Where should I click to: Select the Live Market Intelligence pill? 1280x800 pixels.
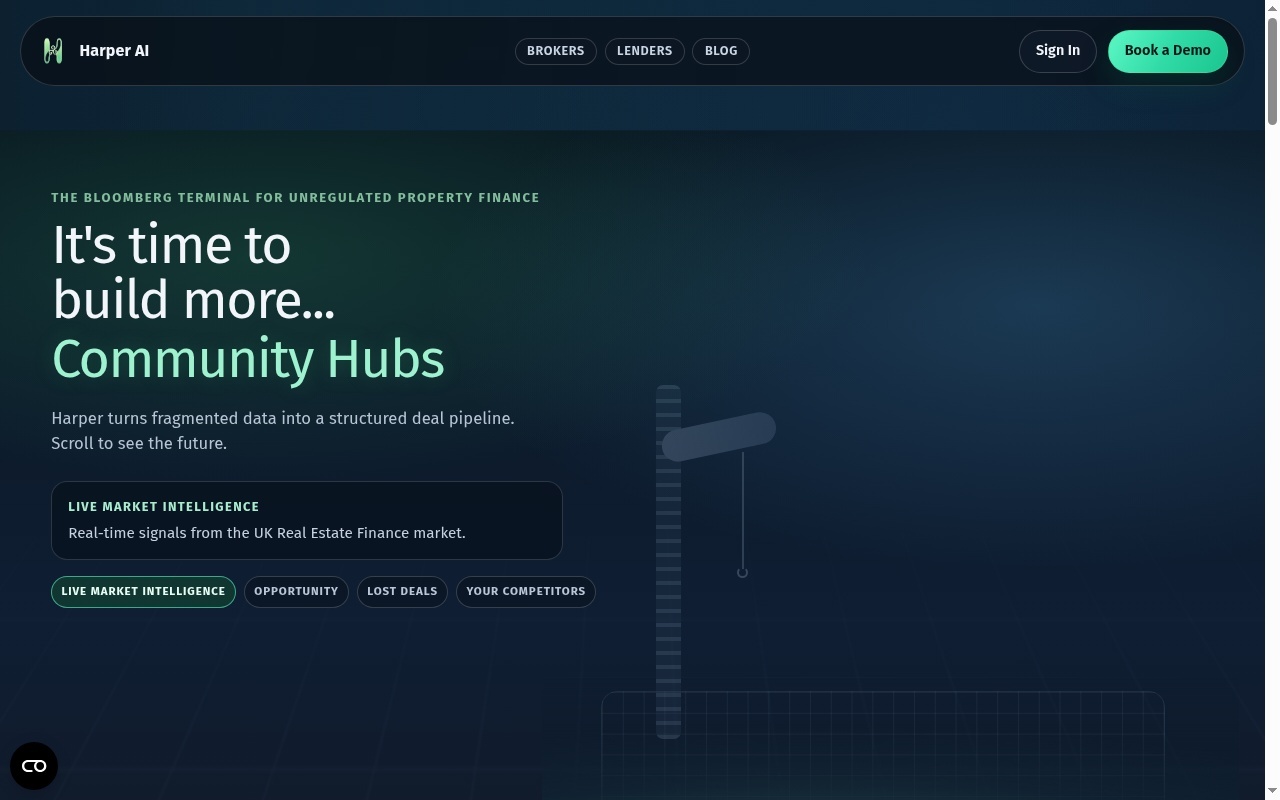coord(143,592)
